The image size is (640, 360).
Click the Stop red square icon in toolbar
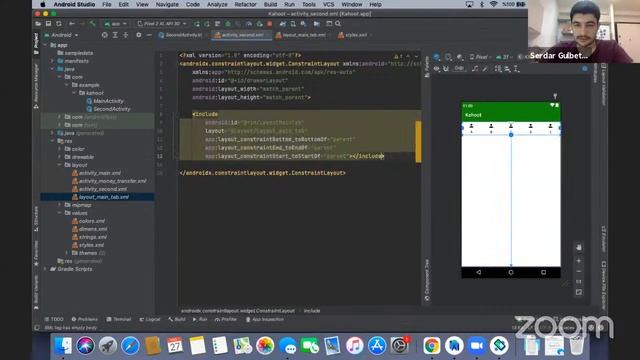(269, 24)
